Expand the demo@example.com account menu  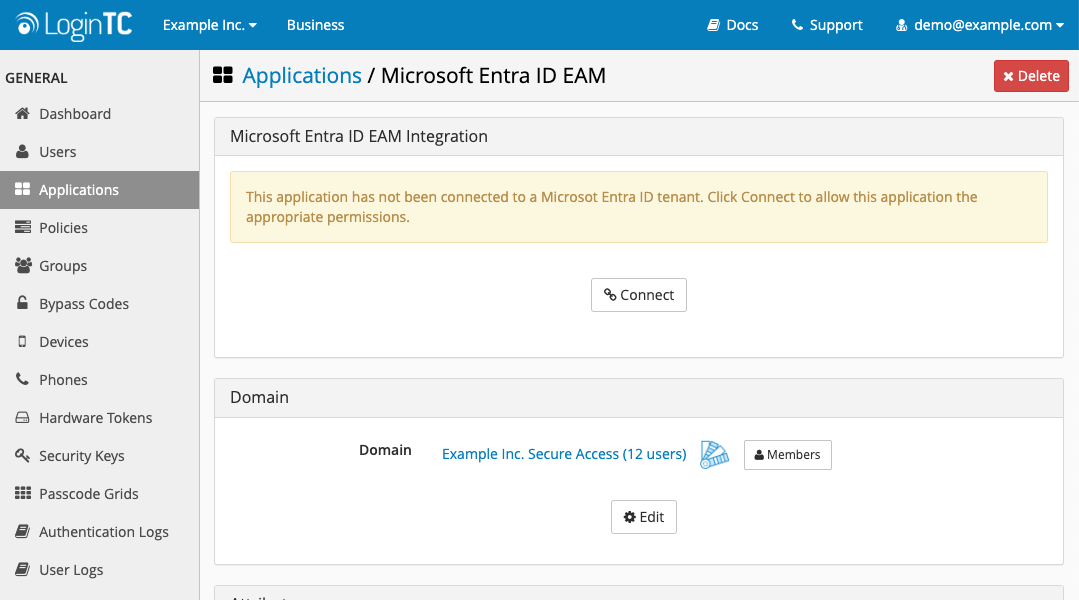[x=978, y=24]
